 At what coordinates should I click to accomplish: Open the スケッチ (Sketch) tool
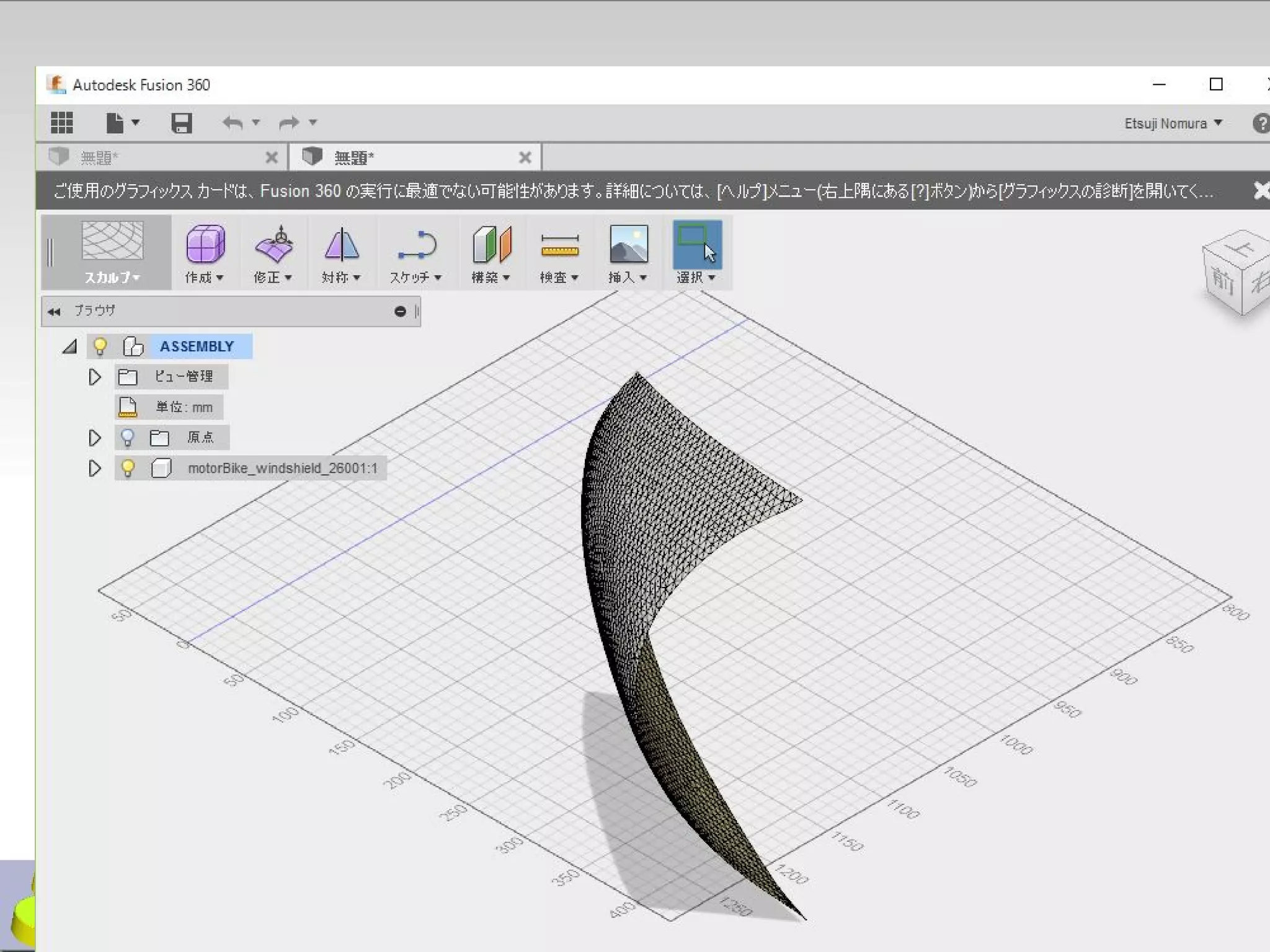point(417,245)
